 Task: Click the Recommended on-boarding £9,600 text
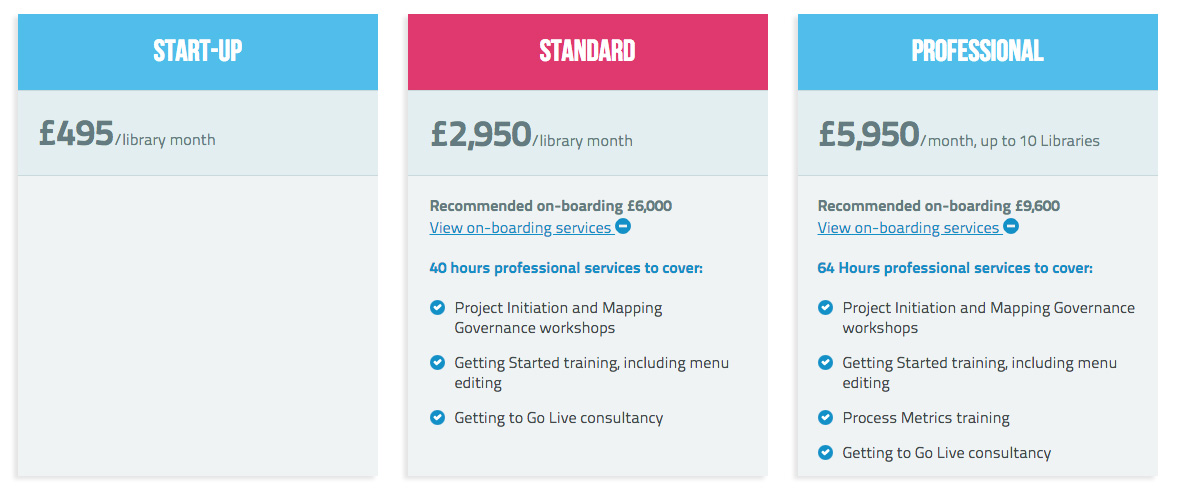[x=938, y=206]
